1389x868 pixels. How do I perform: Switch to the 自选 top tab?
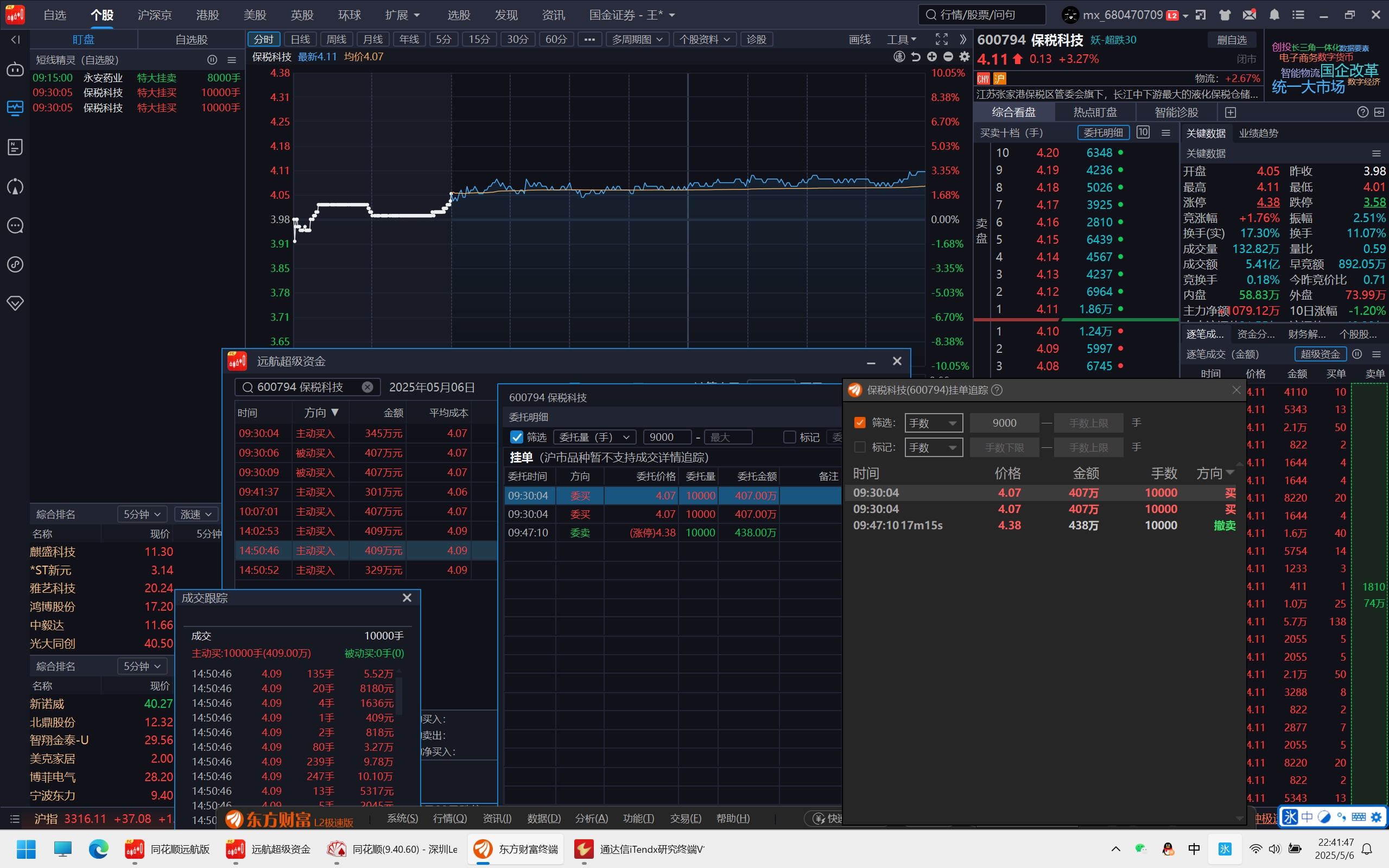[55, 15]
